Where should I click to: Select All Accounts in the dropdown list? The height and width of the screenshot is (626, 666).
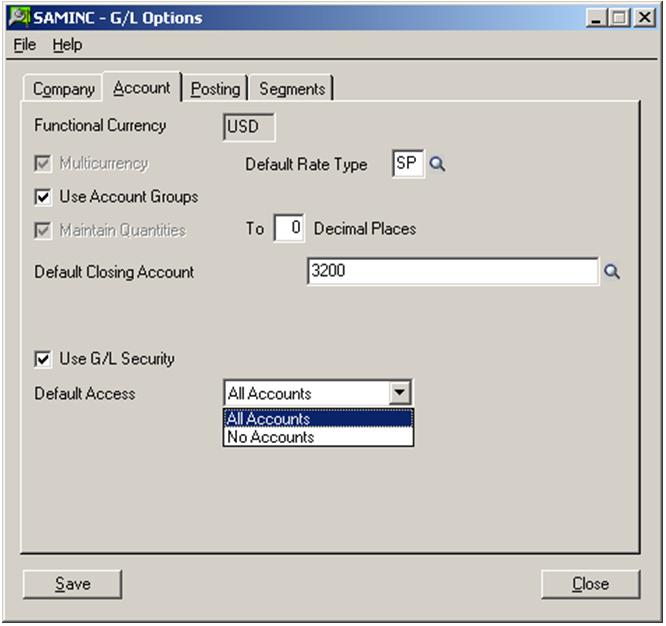click(x=318, y=418)
